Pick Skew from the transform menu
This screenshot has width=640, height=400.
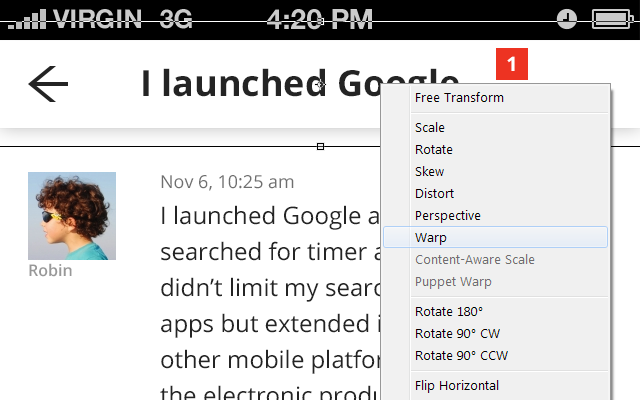(x=430, y=172)
